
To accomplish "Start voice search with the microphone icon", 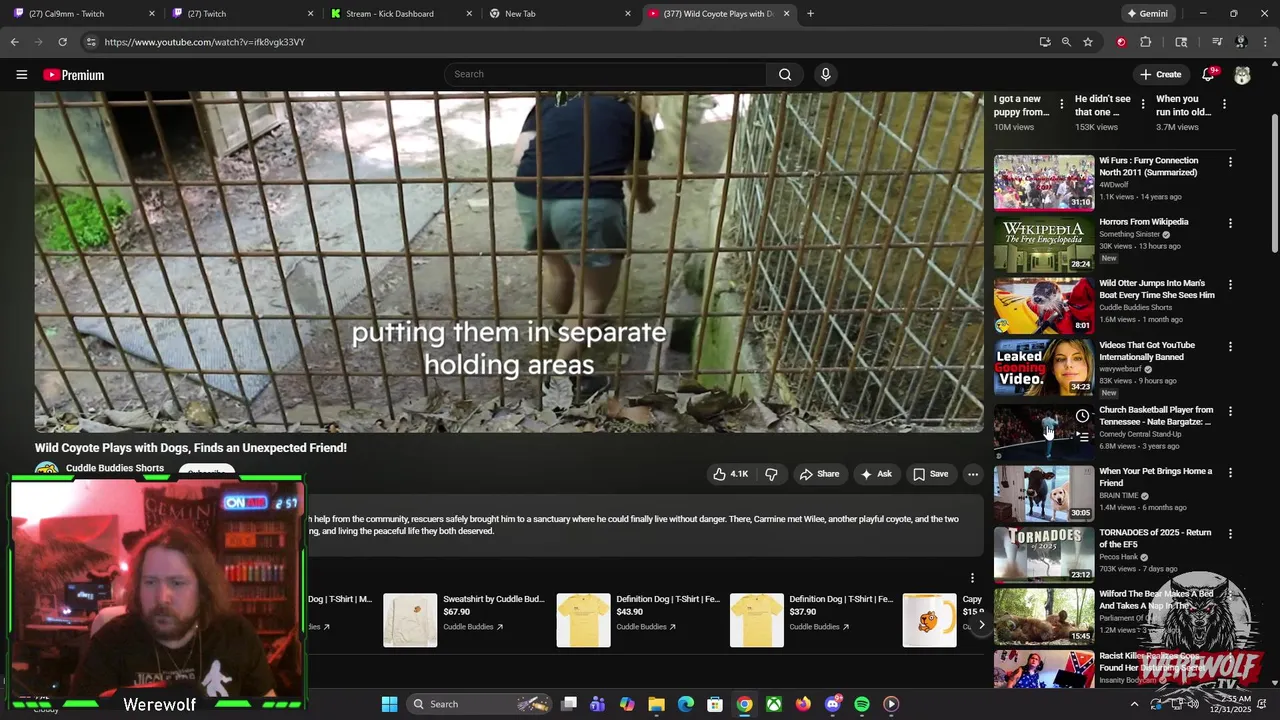I will pos(825,74).
